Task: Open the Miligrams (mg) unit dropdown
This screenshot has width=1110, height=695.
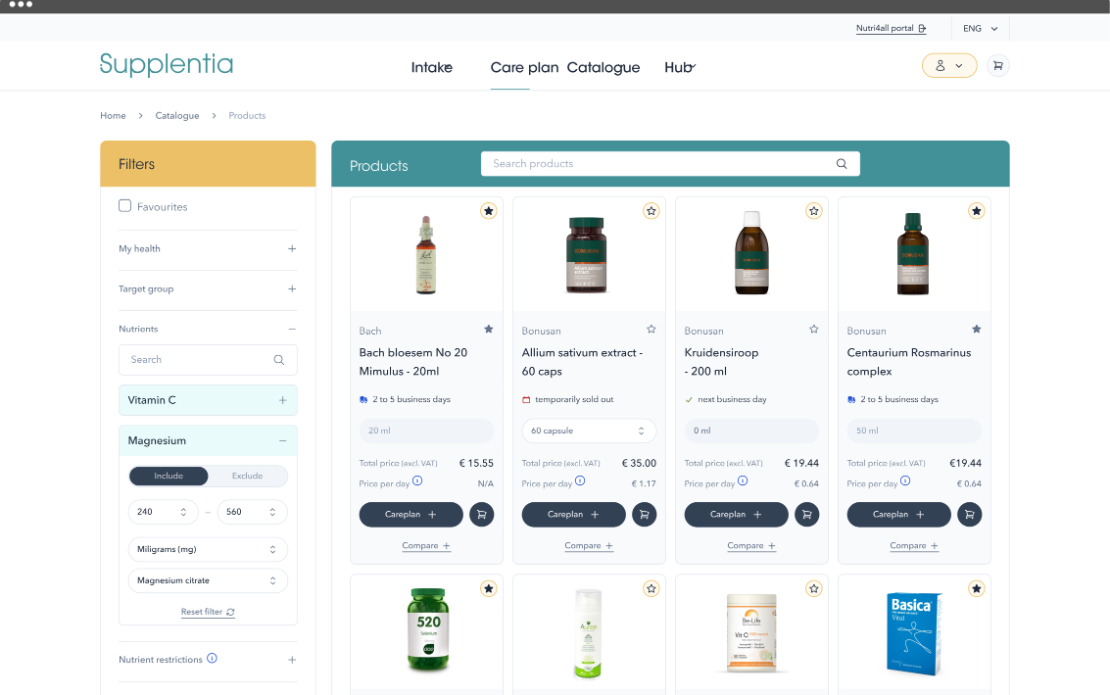Action: pos(207,549)
